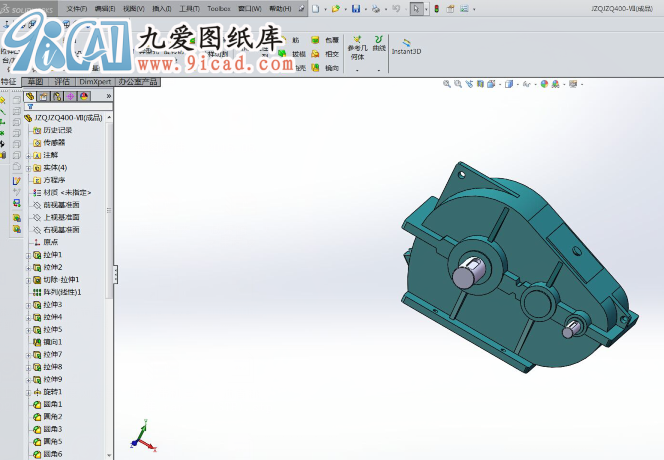
Task: Open the Apply Scene dropdown arrow
Action: click(x=564, y=84)
